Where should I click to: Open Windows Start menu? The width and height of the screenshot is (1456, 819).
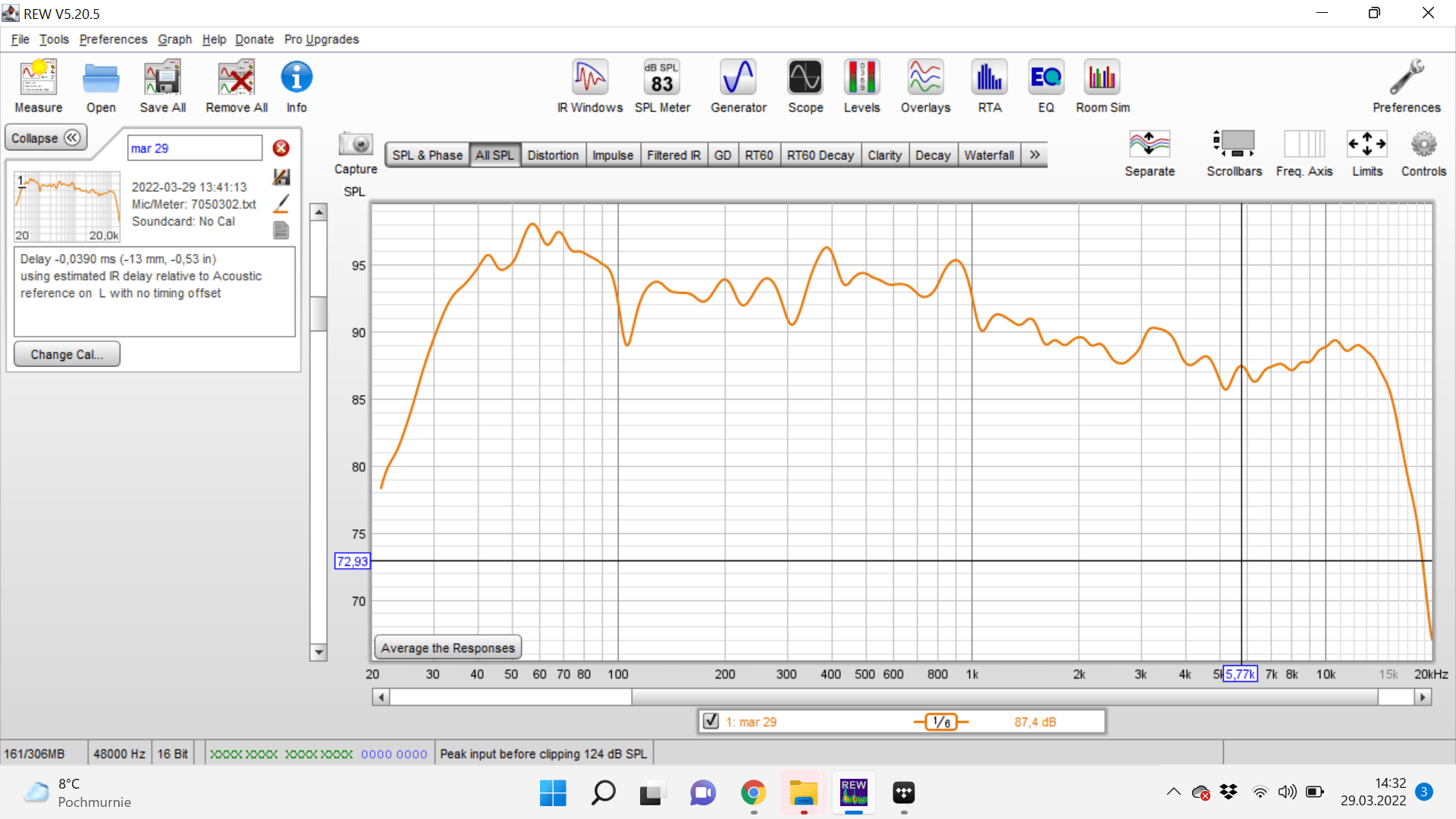point(553,792)
